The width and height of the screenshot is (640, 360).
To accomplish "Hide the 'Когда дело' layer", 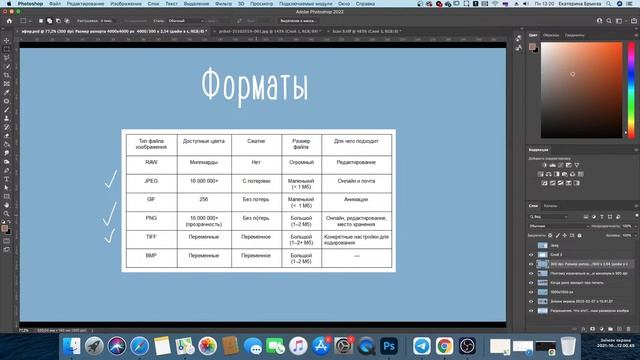I will click(x=531, y=283).
